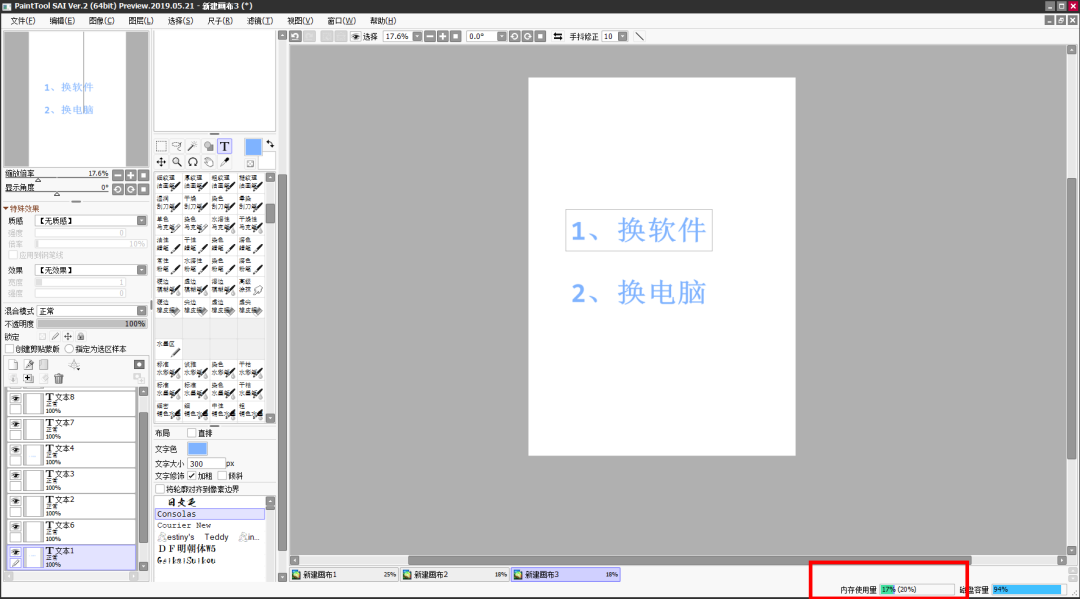Image resolution: width=1080 pixels, height=599 pixels.
Task: Select the rectangular selection tool
Action: click(161, 146)
